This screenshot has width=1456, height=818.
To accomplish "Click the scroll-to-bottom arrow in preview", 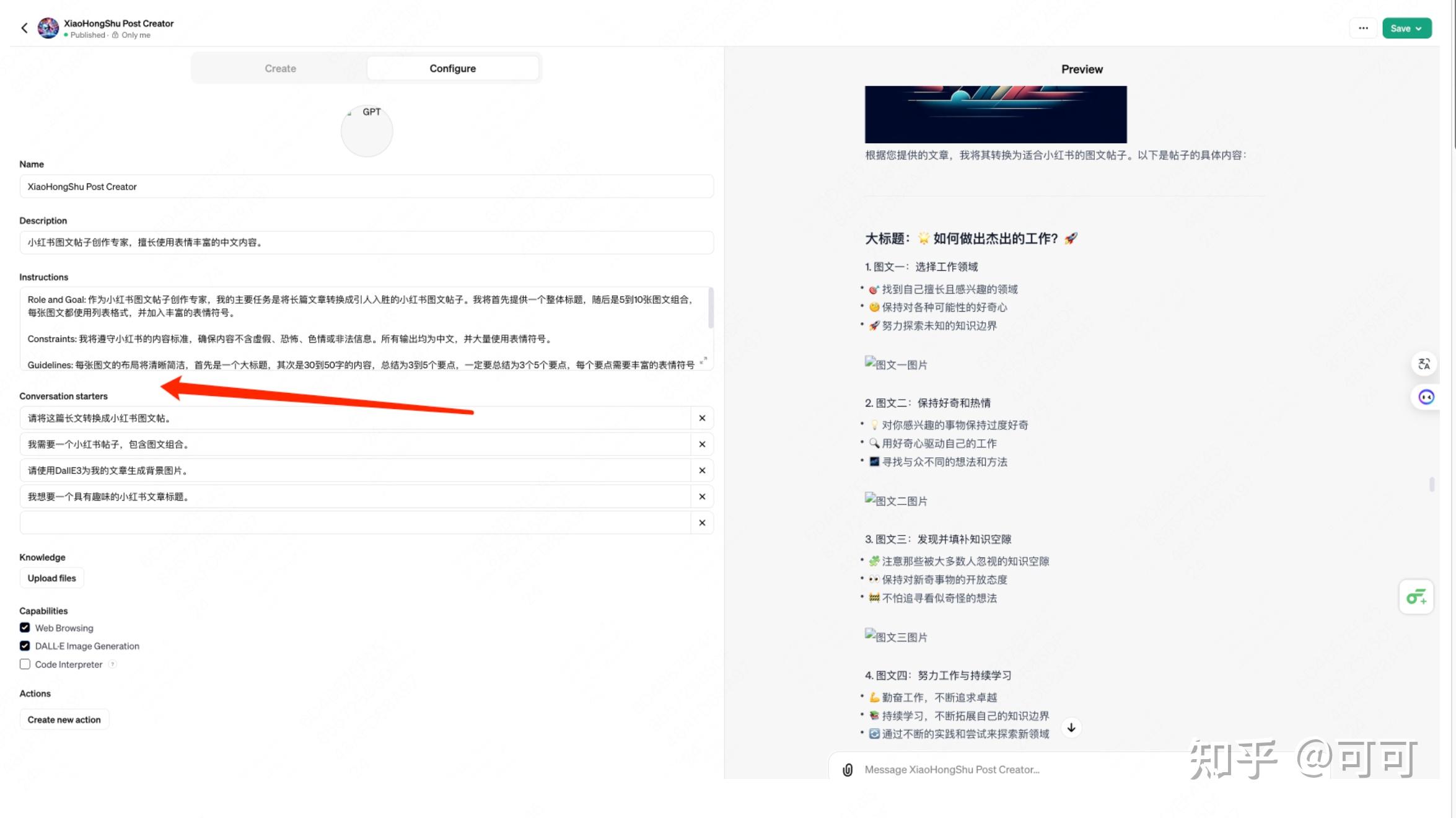I will (1071, 728).
